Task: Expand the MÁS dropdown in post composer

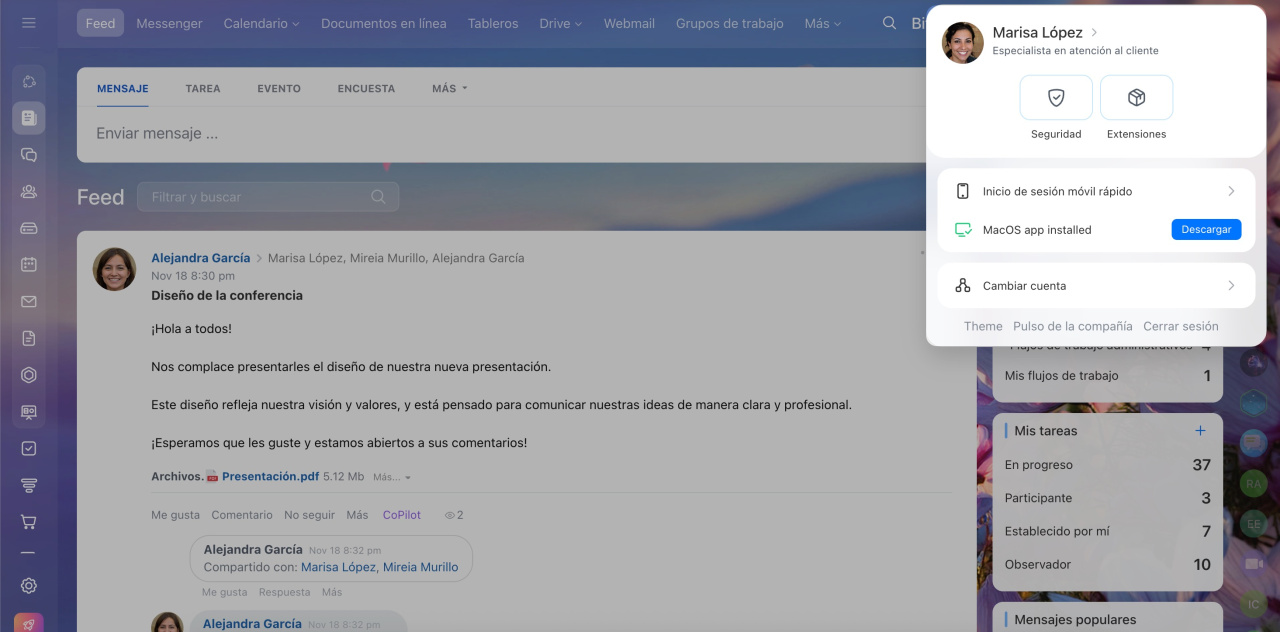Action: click(449, 88)
